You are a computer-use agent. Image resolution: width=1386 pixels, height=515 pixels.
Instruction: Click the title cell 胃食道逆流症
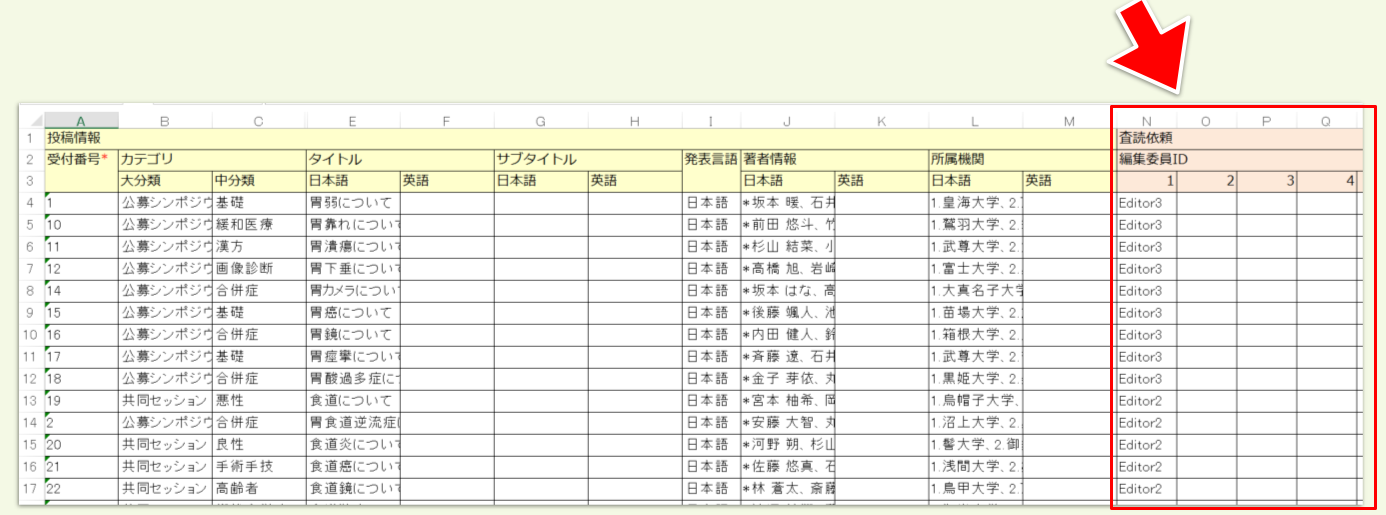click(353, 423)
